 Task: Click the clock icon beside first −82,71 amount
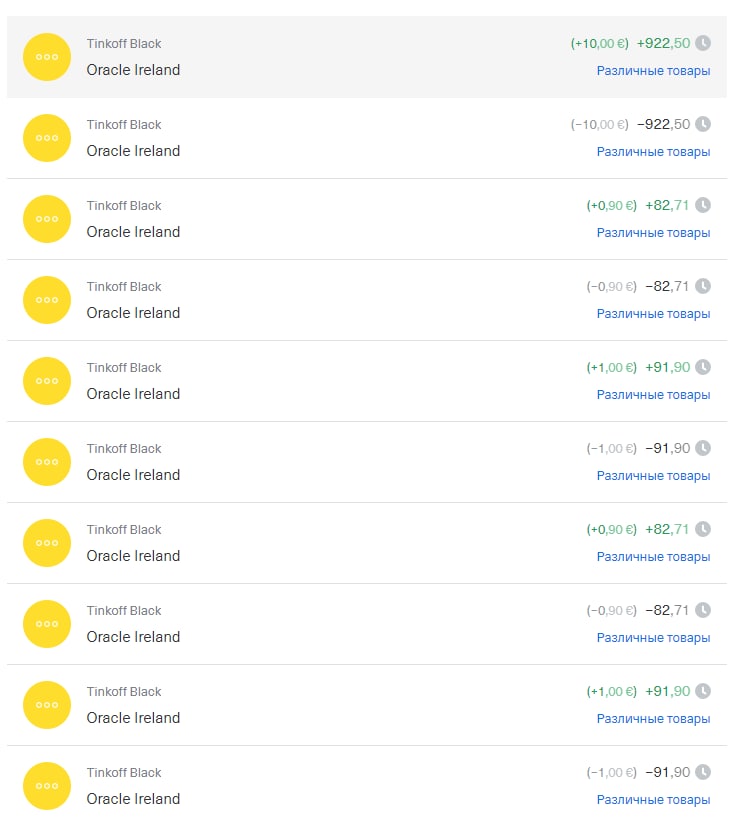[703, 286]
